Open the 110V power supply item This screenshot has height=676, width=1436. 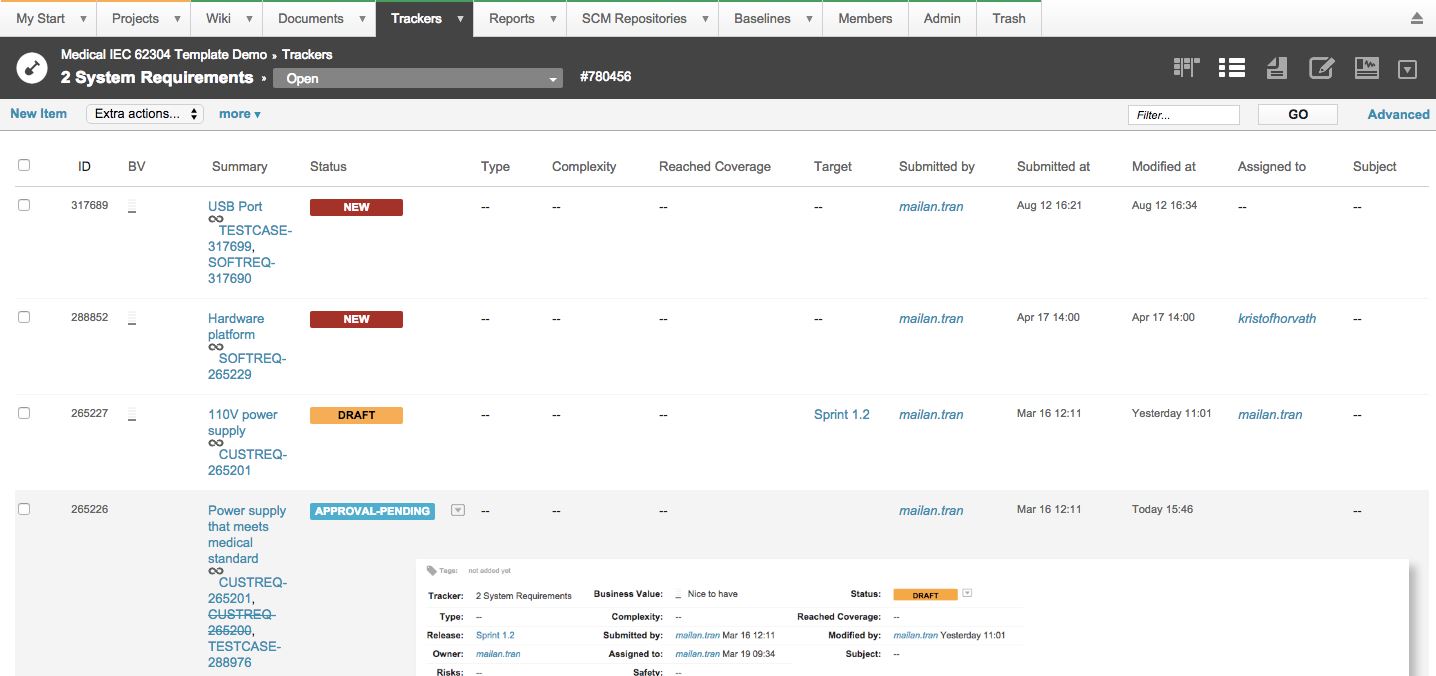[243, 422]
